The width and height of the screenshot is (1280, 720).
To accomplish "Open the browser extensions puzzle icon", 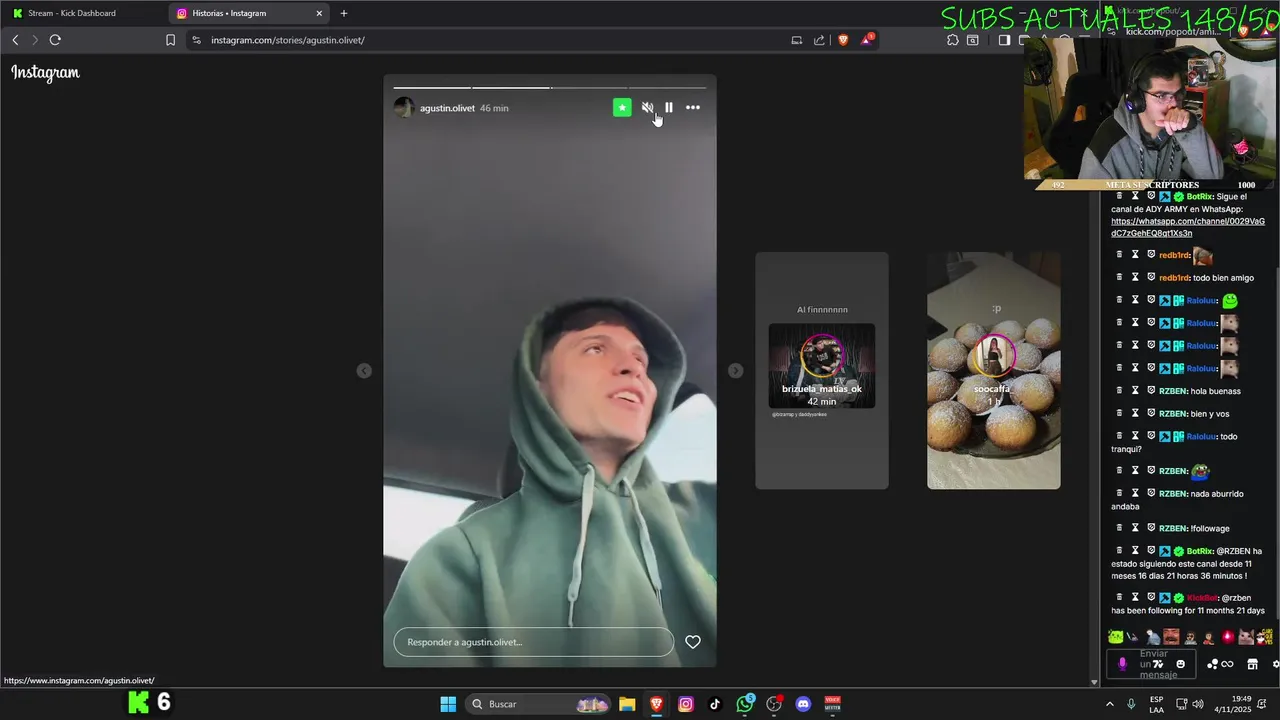I will (953, 40).
